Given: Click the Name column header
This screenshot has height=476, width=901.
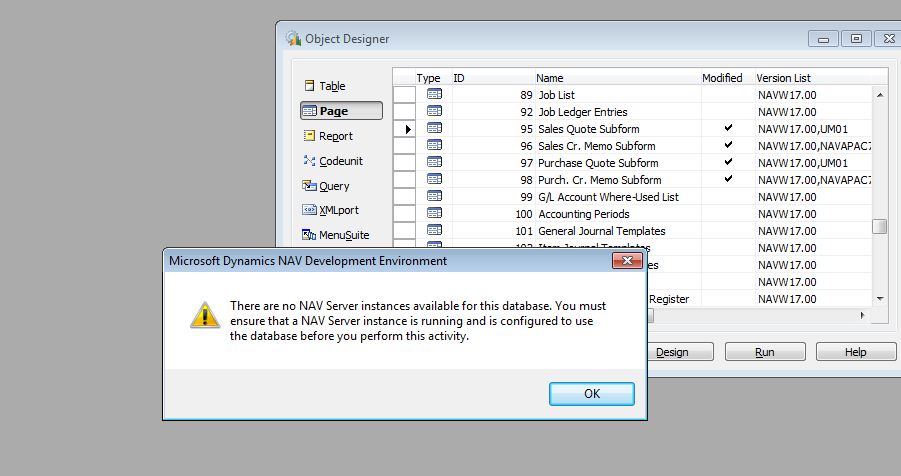Looking at the screenshot, I should point(618,78).
